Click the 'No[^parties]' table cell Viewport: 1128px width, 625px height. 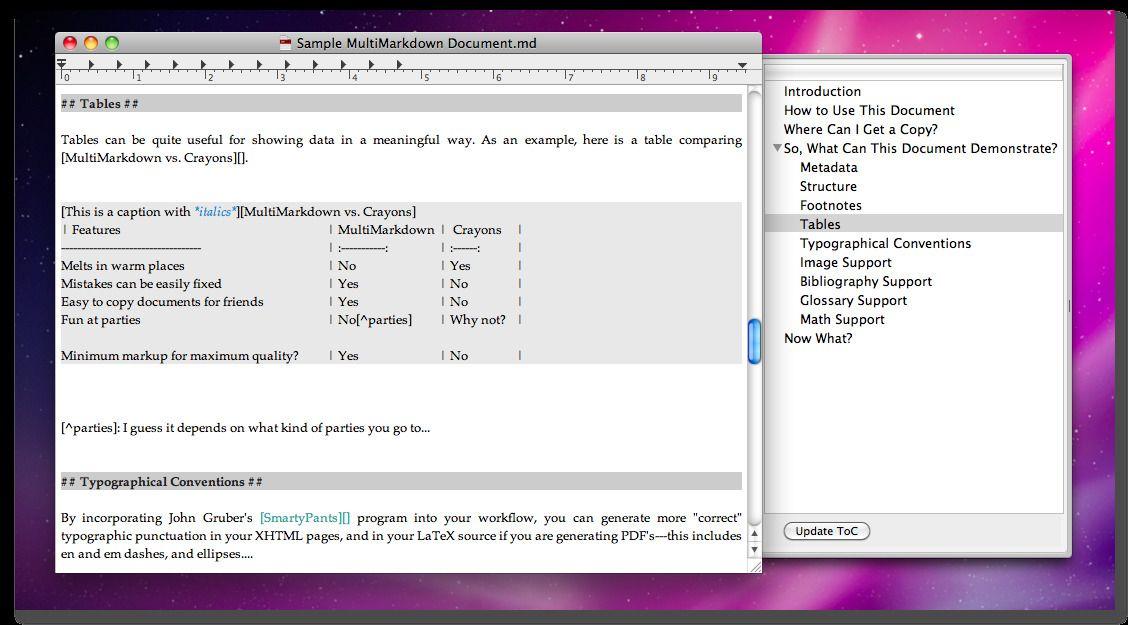(x=375, y=320)
